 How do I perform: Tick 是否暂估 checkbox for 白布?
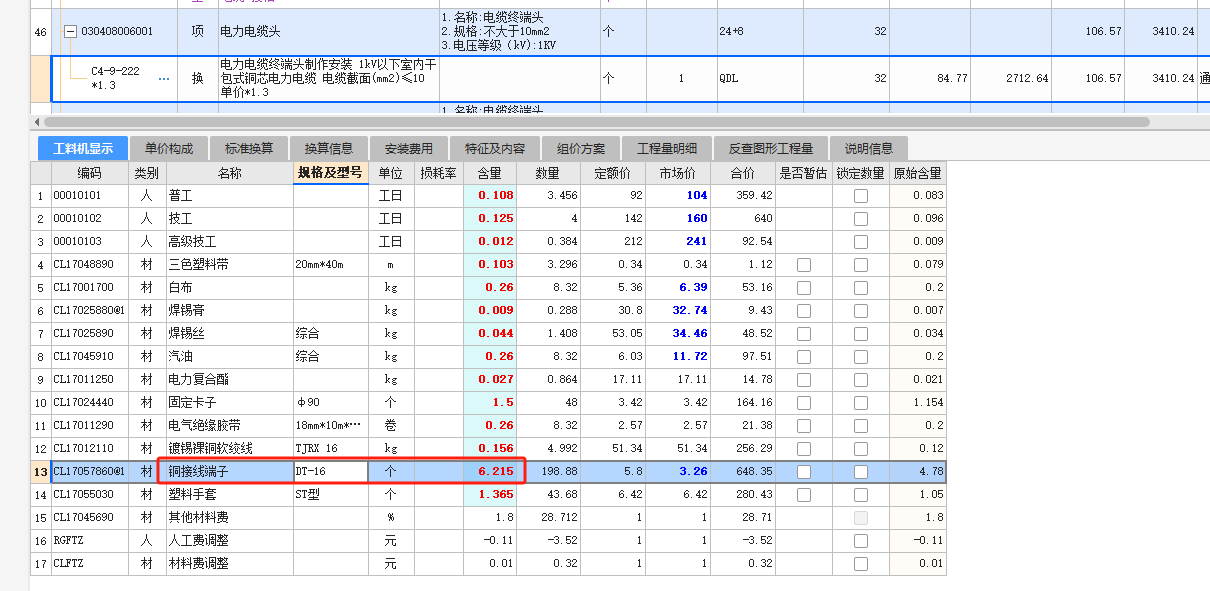coord(804,287)
